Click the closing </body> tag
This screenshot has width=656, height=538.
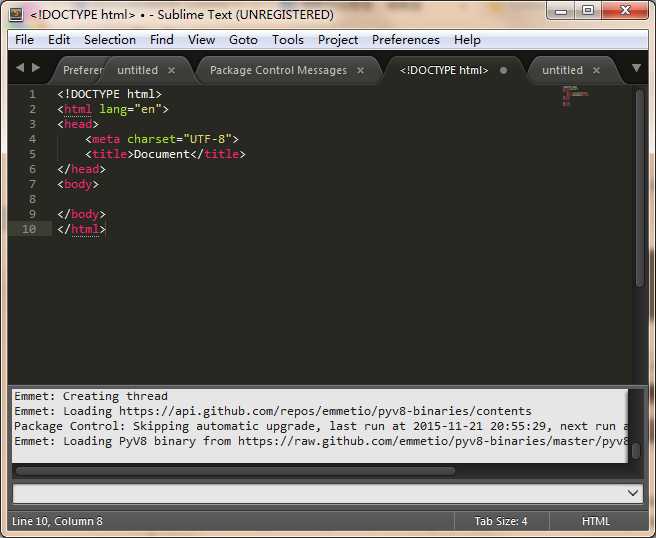pos(82,214)
